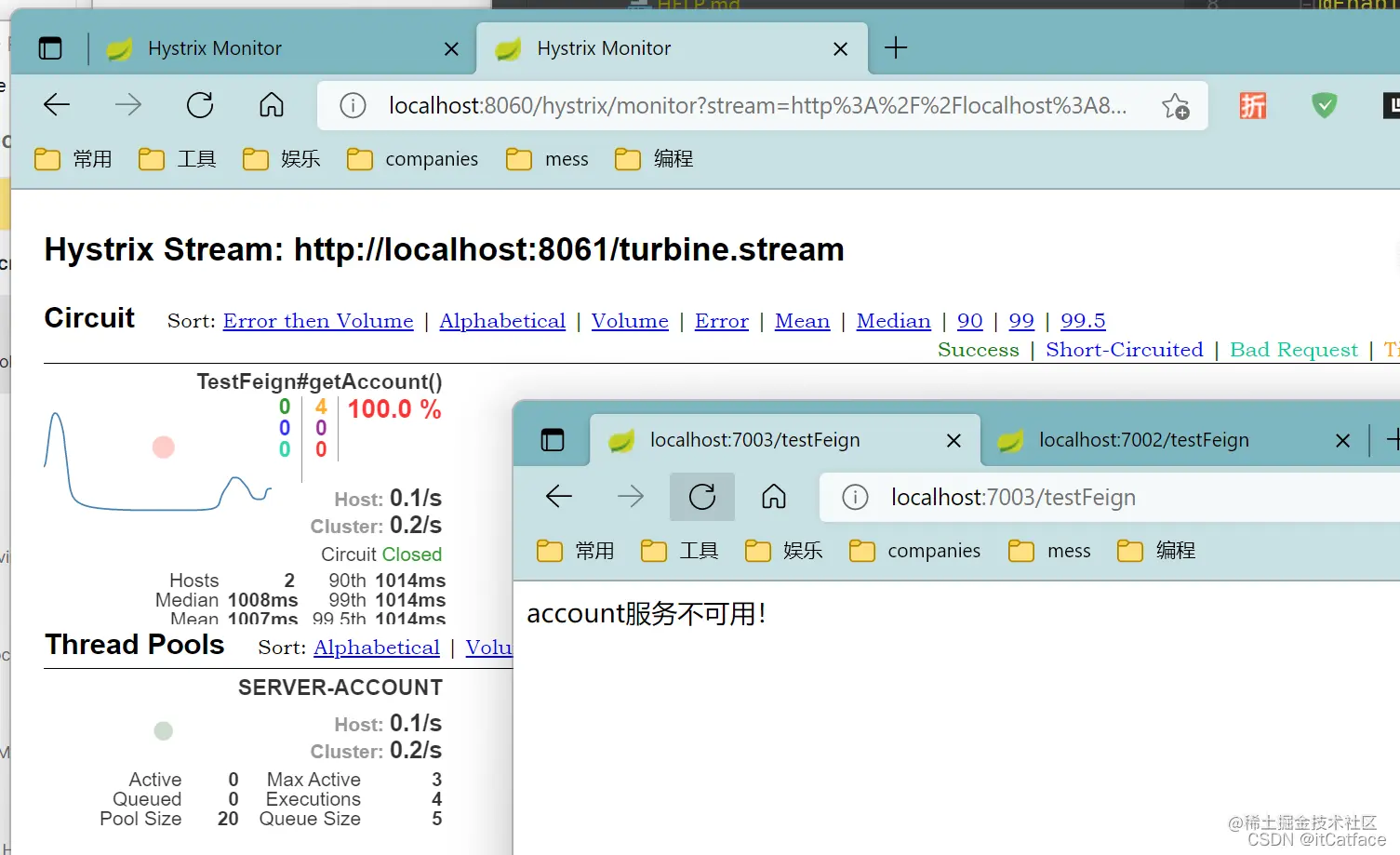Go home in the testFeign window
1400x855 pixels.
pyautogui.click(x=774, y=497)
